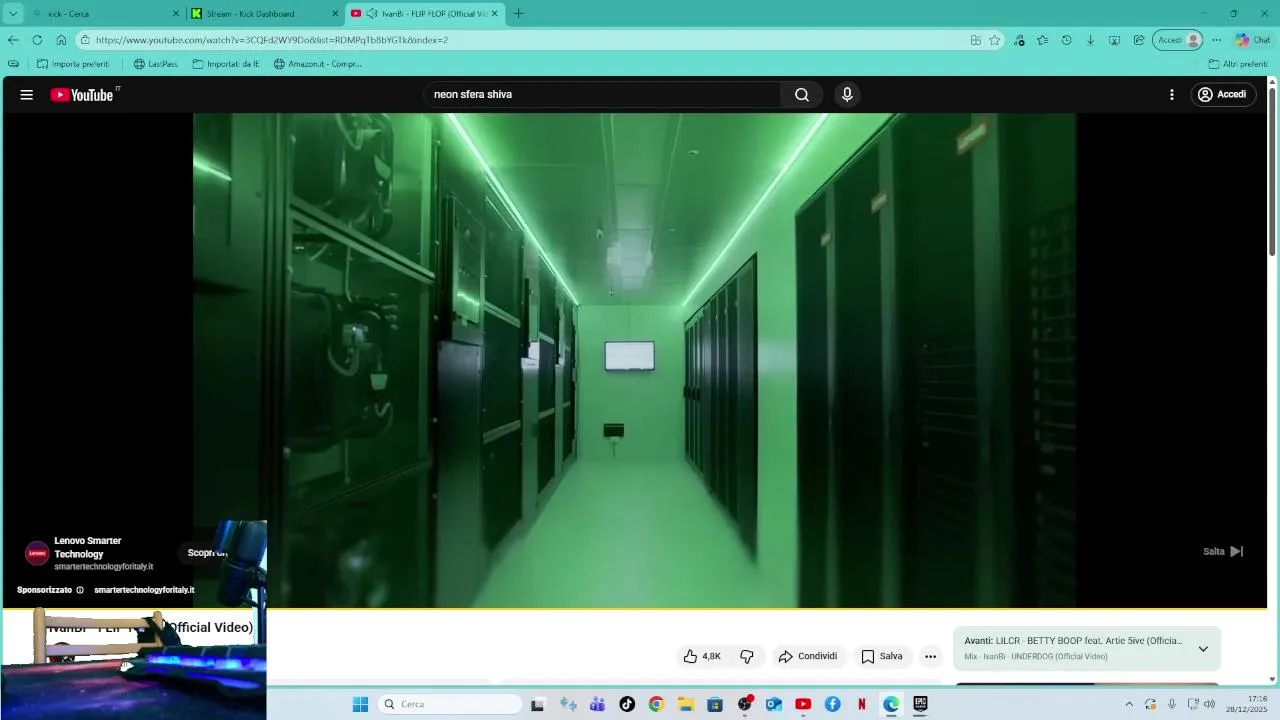Open a new browser tab
Viewport: 1280px width, 720px height.
[518, 14]
